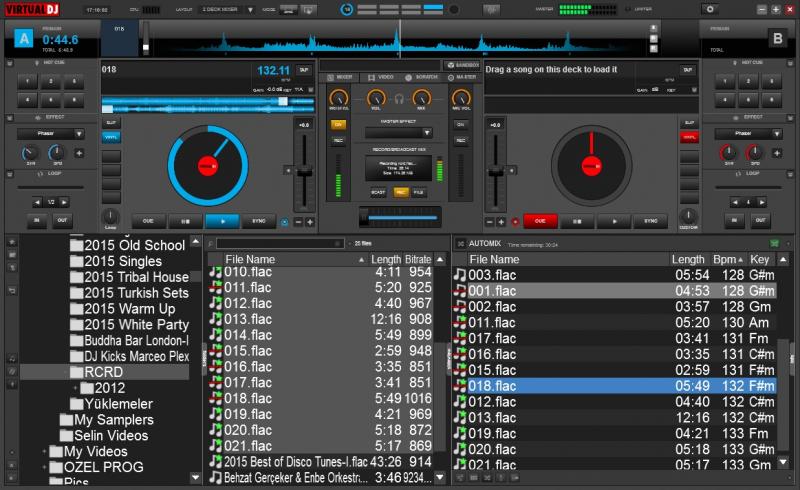Click the headphones icon in the mixer
The image size is (800, 490).
pyautogui.click(x=399, y=99)
